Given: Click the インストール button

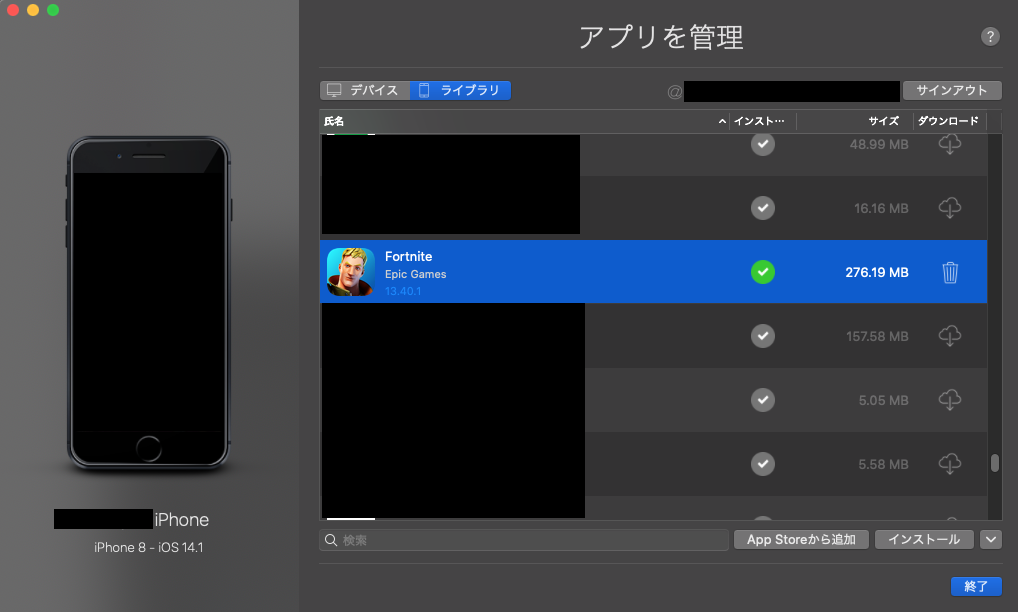Looking at the screenshot, I should point(924,539).
